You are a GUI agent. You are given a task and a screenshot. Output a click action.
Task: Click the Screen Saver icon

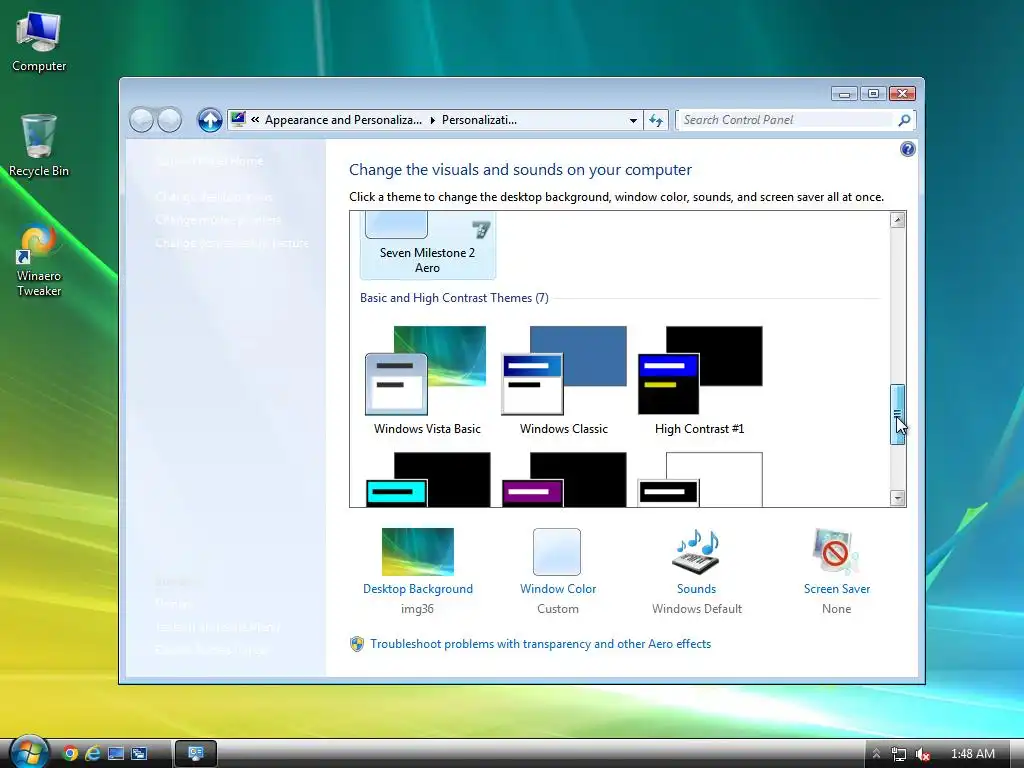click(x=836, y=552)
